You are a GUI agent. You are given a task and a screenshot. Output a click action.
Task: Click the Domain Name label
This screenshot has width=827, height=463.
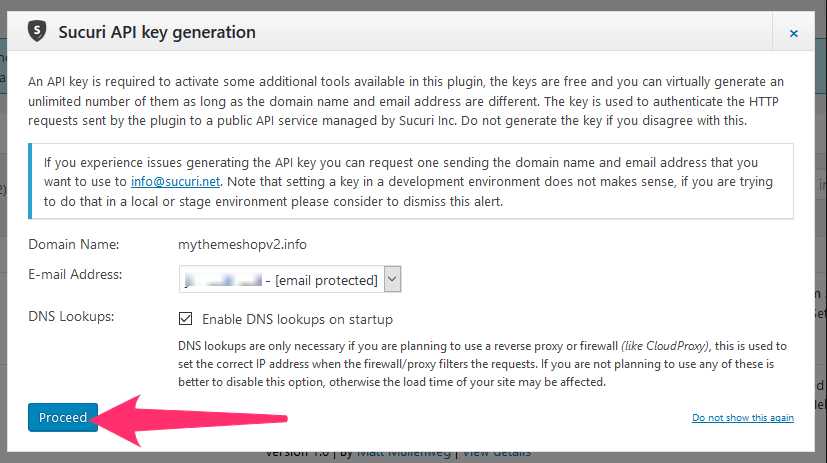[x=74, y=245]
